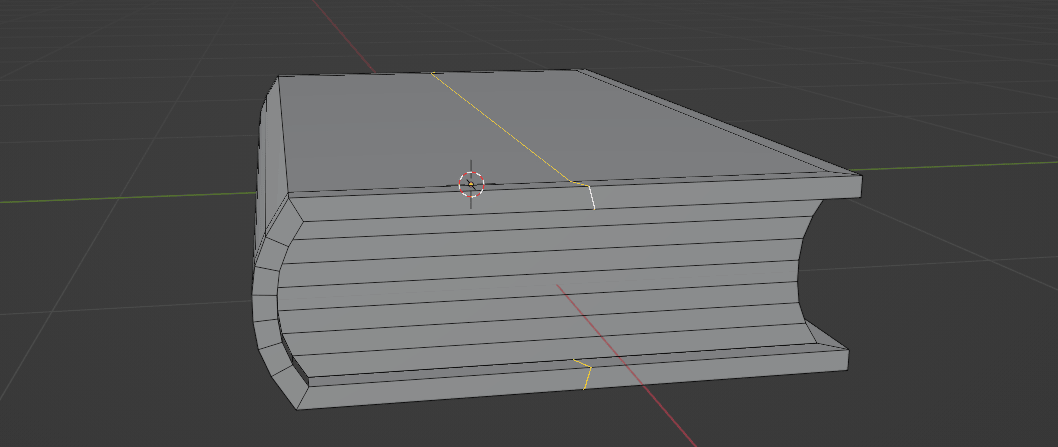Click the top cover's back left corner vertex
The width and height of the screenshot is (1058, 447).
pyautogui.click(x=279, y=77)
